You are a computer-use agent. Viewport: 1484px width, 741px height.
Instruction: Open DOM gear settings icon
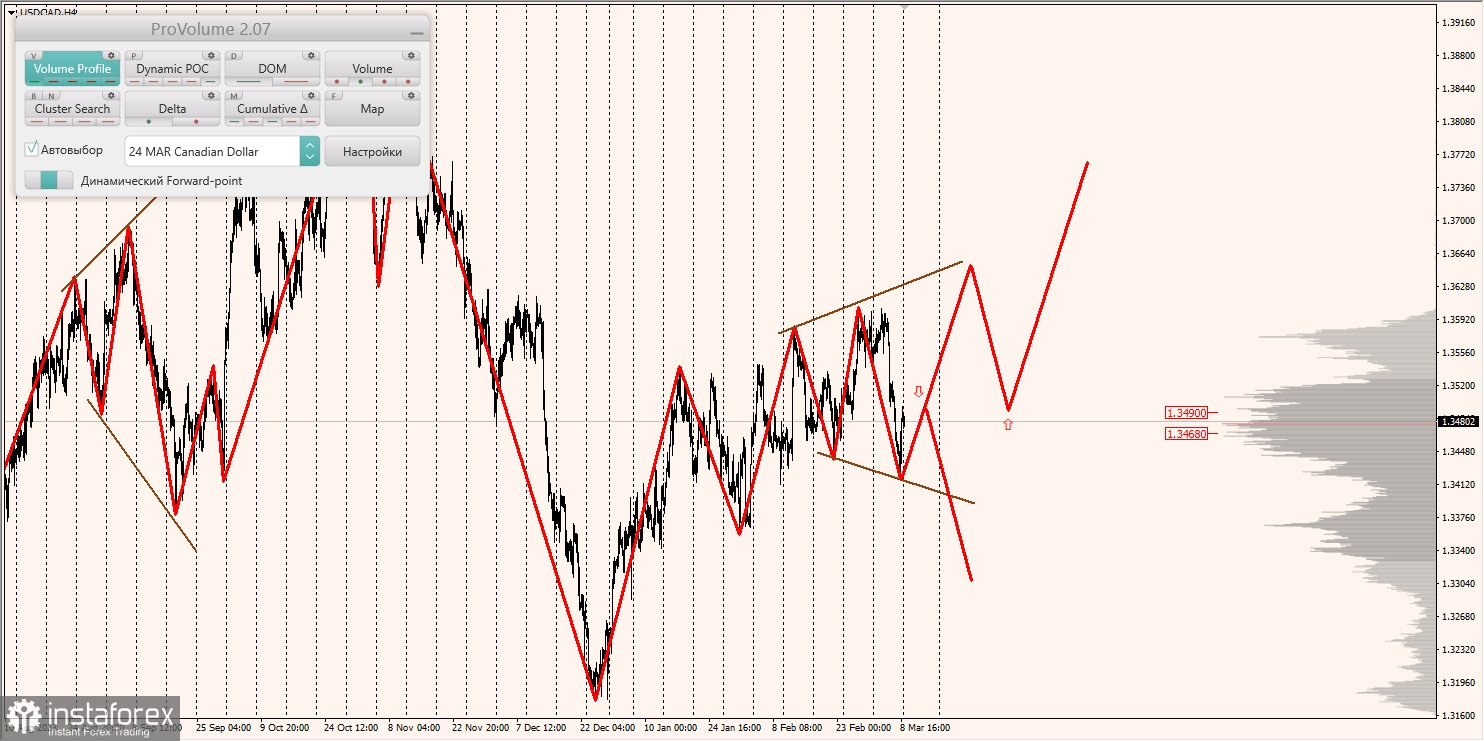point(311,55)
